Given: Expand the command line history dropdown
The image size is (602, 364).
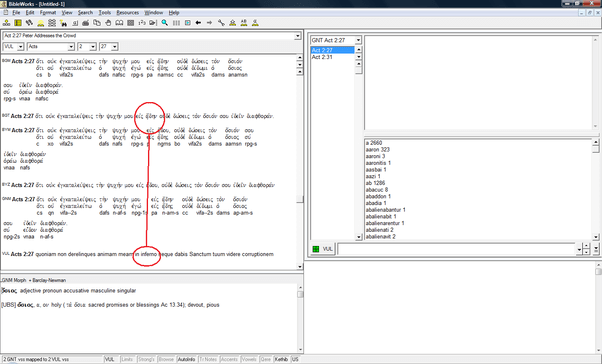Looking at the screenshot, I should 579,249.
